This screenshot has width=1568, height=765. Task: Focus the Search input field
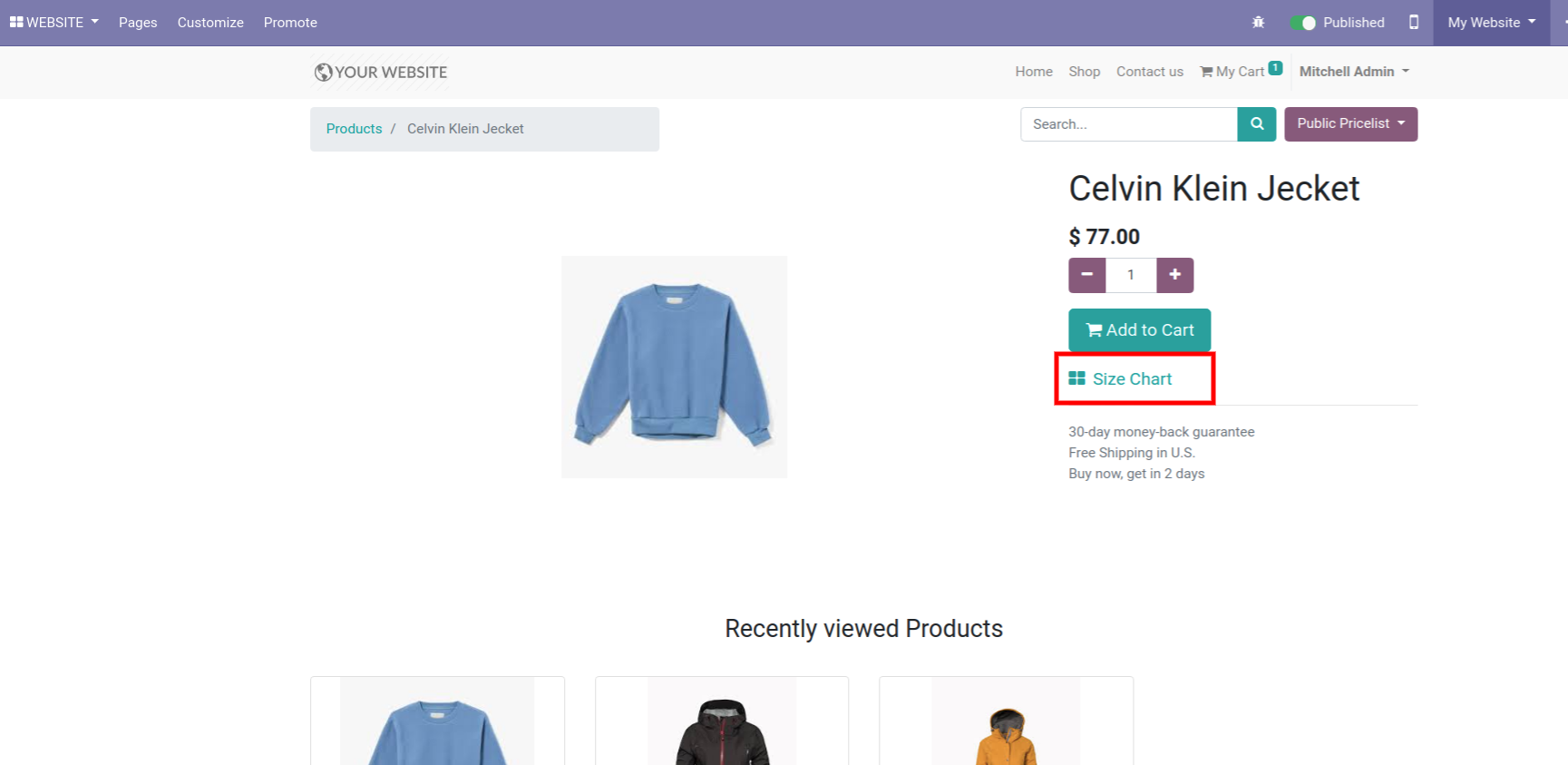click(x=1129, y=124)
